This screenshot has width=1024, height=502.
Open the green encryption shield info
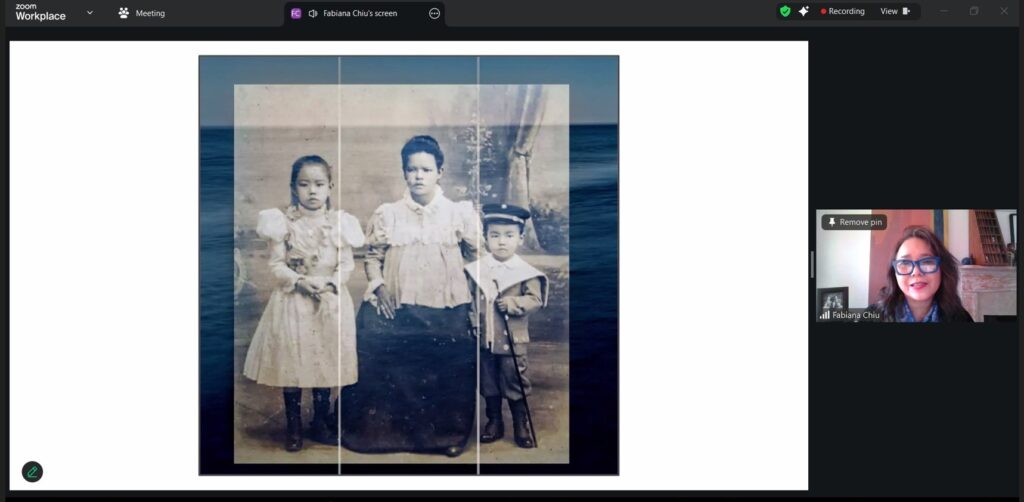[785, 12]
